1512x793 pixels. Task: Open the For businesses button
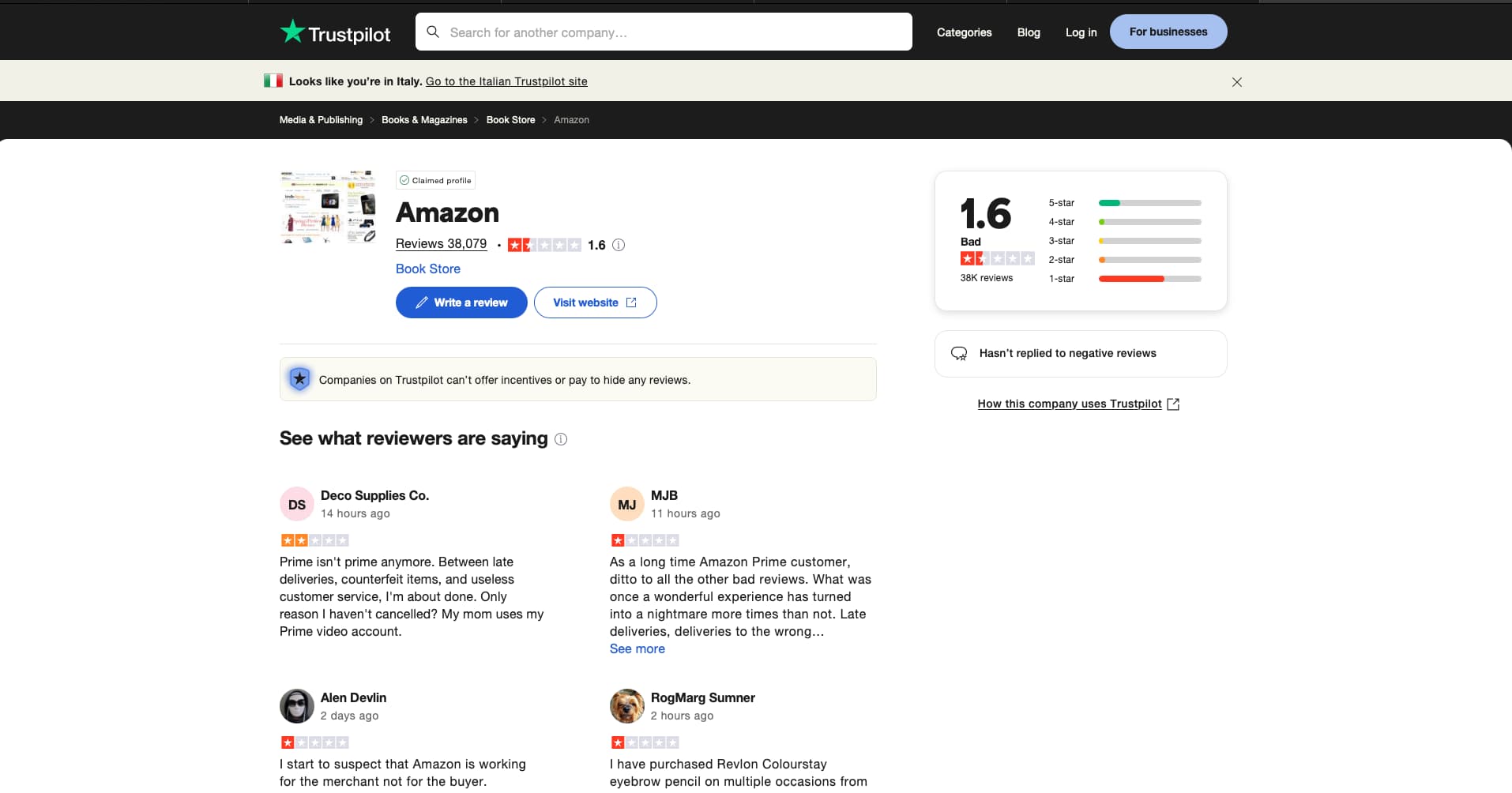point(1168,32)
